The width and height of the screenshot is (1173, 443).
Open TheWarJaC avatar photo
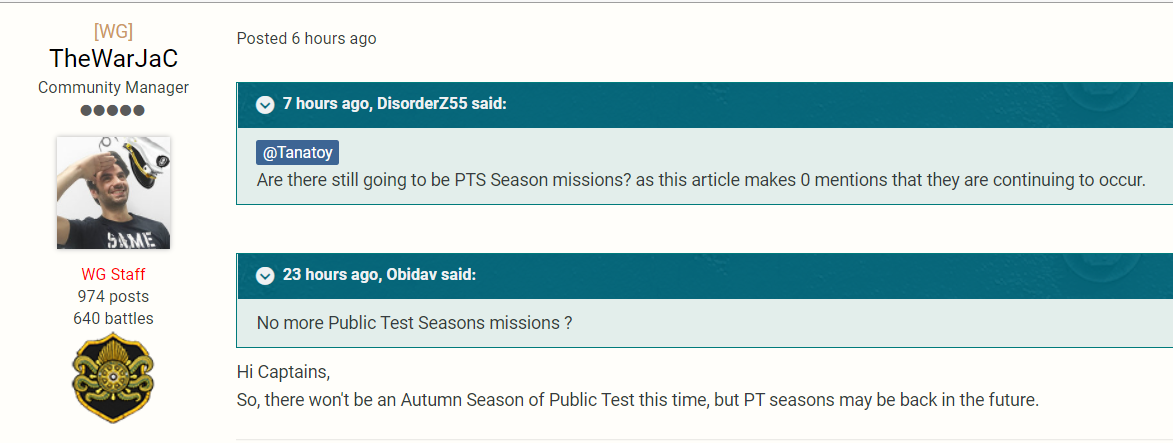(114, 192)
